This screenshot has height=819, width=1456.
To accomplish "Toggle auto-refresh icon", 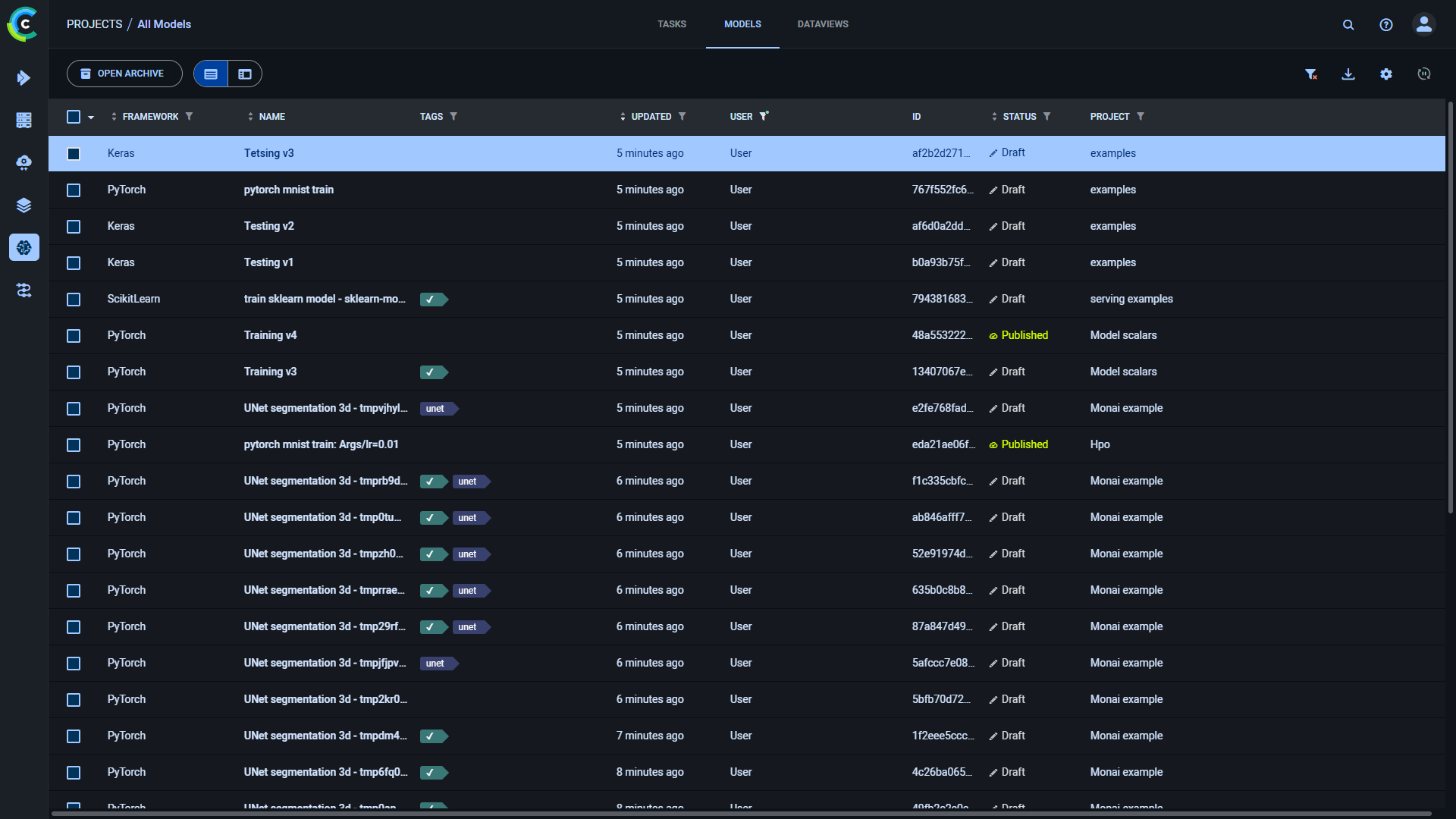I will coord(1424,74).
